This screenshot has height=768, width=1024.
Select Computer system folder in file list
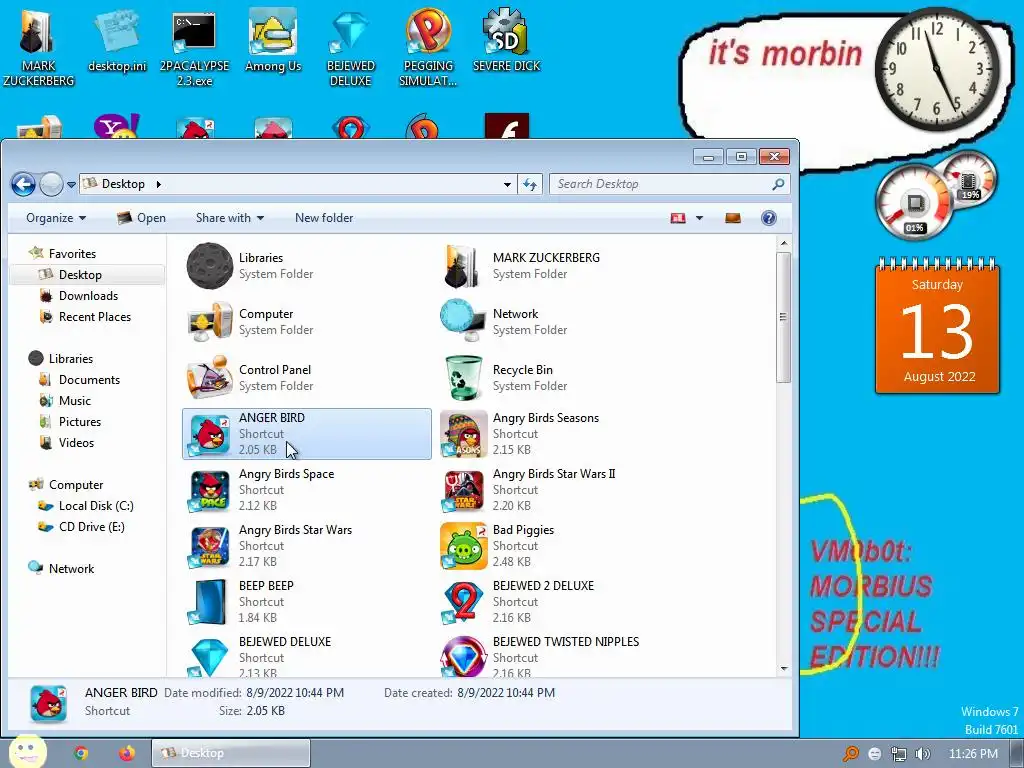tap(209, 322)
